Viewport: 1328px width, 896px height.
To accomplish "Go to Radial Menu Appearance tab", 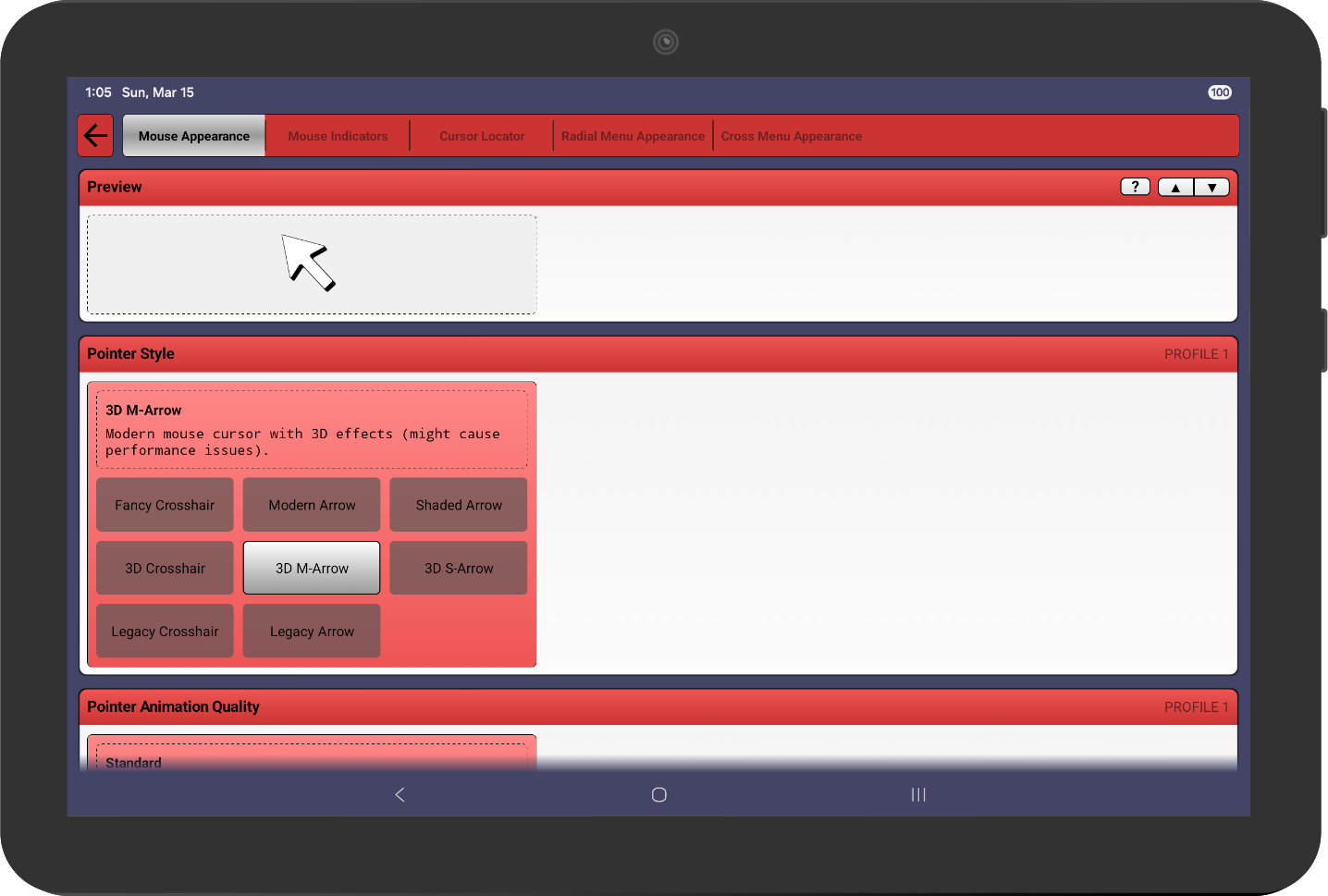I will [633, 136].
